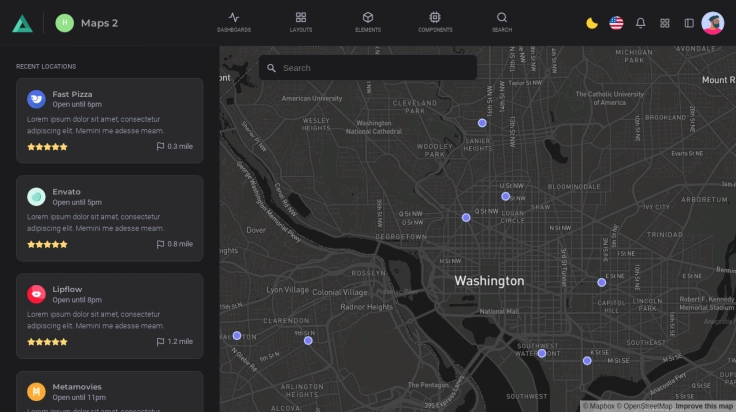
Task: Open user profile avatar menu
Action: click(713, 23)
